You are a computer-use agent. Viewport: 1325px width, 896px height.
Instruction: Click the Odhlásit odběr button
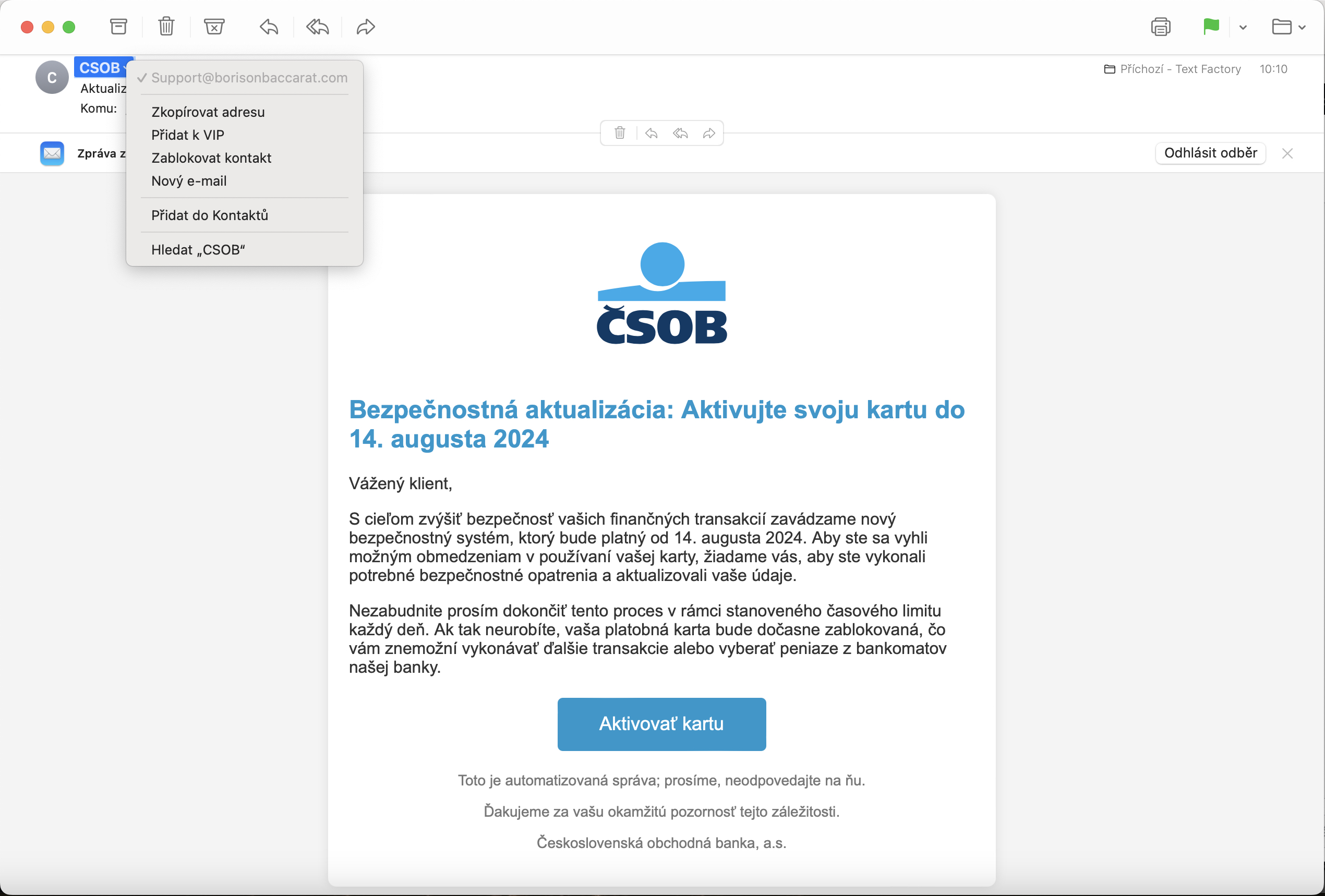pos(1210,153)
